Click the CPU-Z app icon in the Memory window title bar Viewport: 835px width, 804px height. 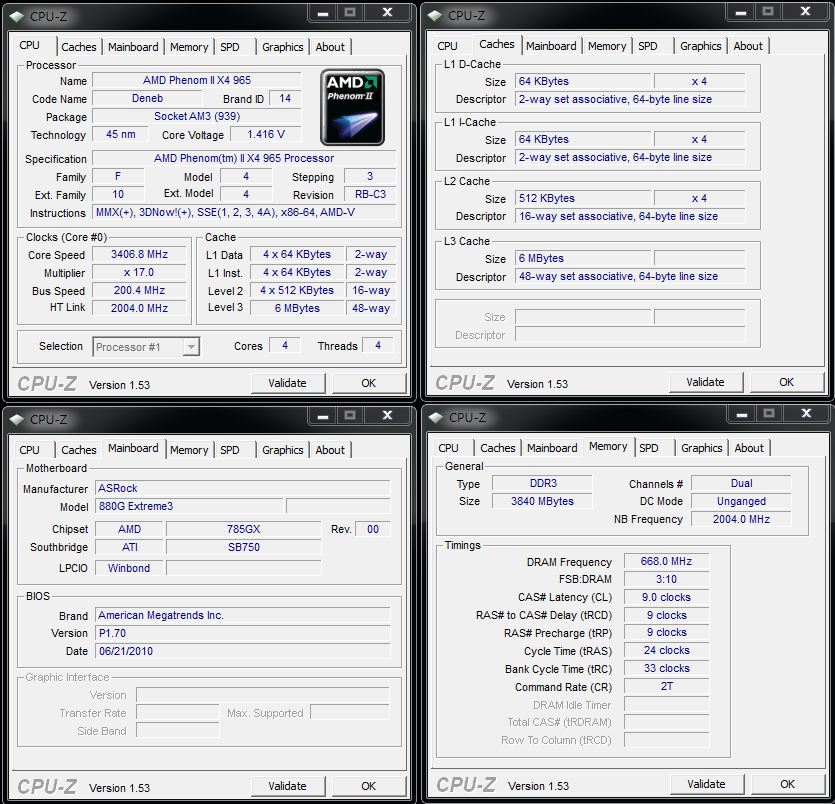click(436, 418)
